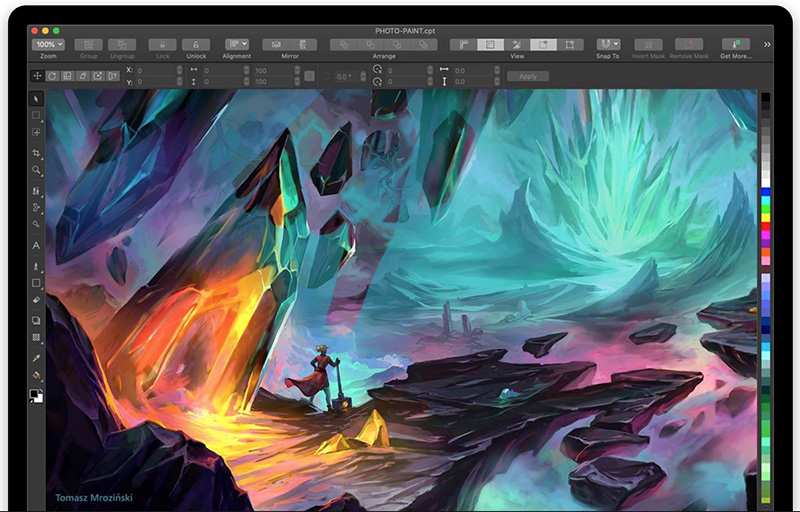Select the Pick tool arrow in toolbox
The width and height of the screenshot is (800, 512).
click(36, 98)
